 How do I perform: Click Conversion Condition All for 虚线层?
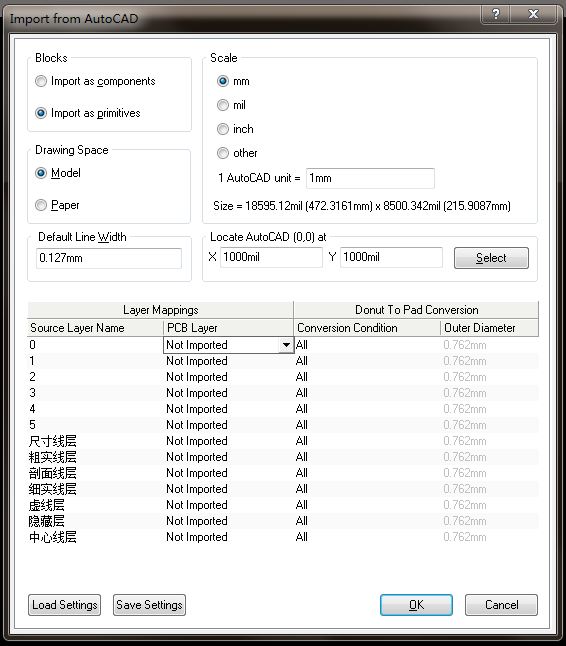367,505
